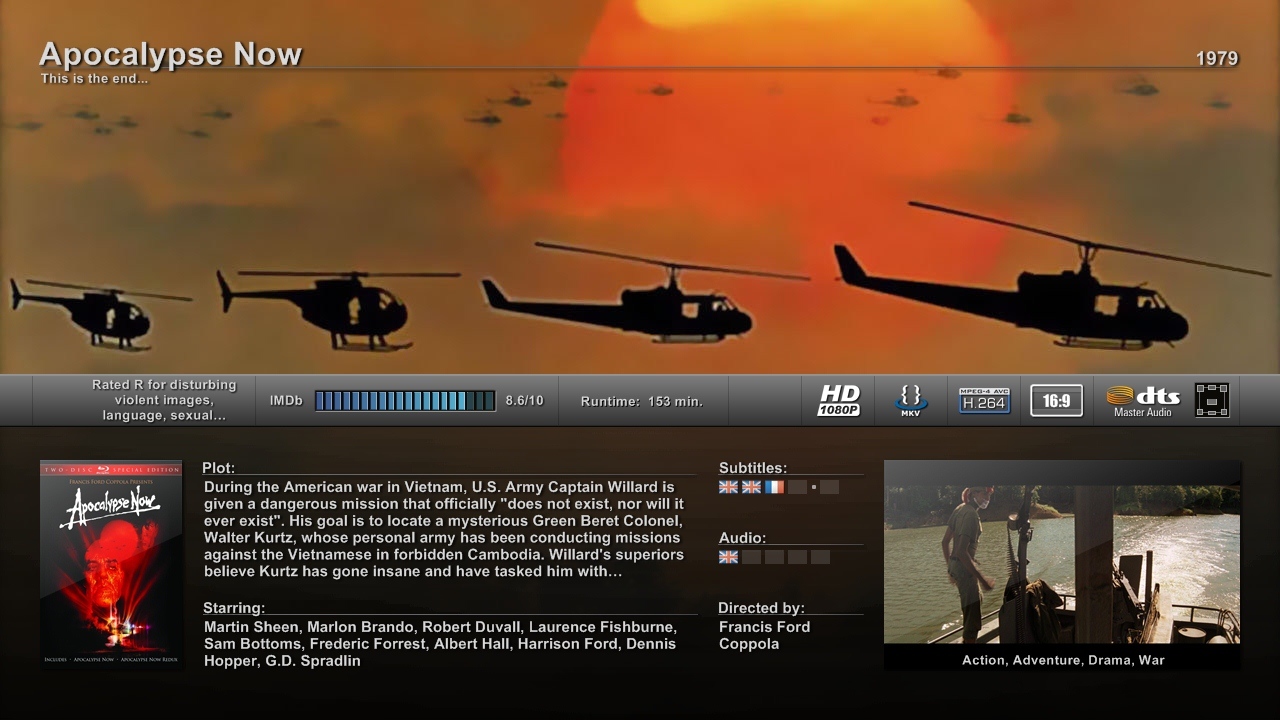Click the IMDb rating bar

click(405, 401)
